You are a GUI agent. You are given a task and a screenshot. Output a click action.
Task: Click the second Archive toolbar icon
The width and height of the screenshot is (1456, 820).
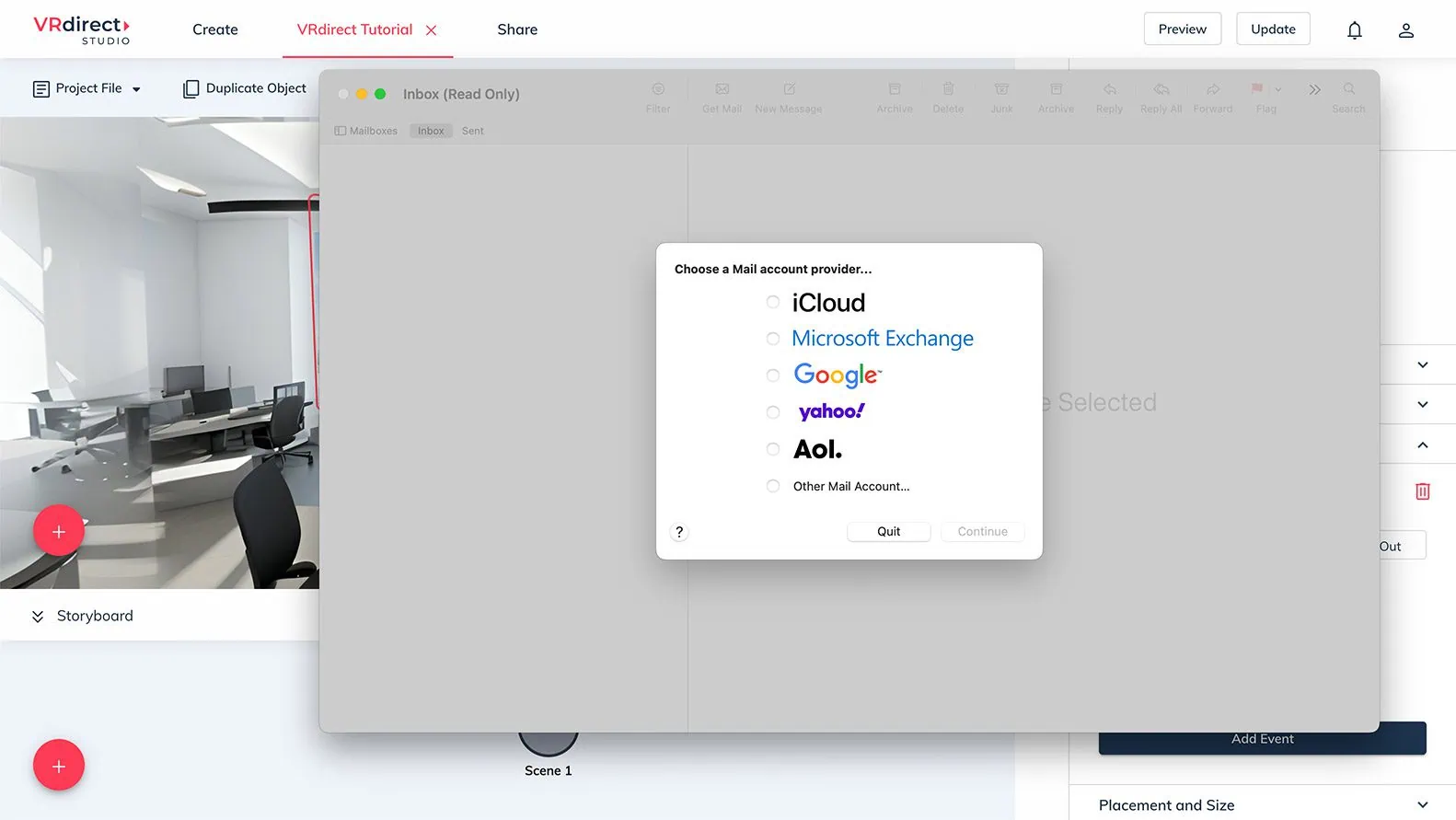point(1057,89)
